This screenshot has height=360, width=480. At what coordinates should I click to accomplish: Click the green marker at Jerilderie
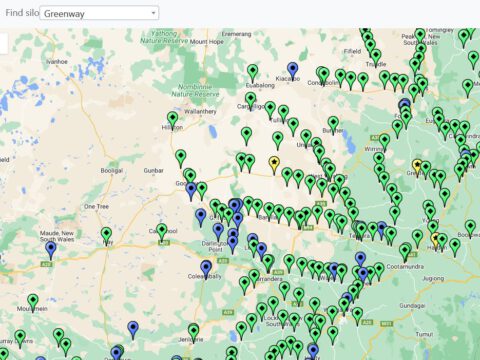pos(194,333)
